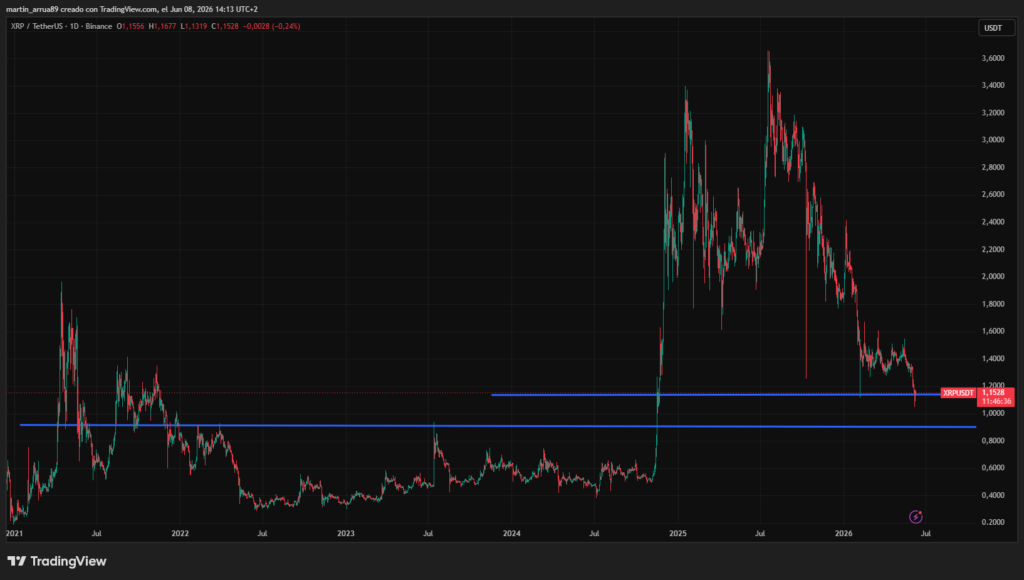
Task: Click the USDT currency button
Action: [995, 28]
